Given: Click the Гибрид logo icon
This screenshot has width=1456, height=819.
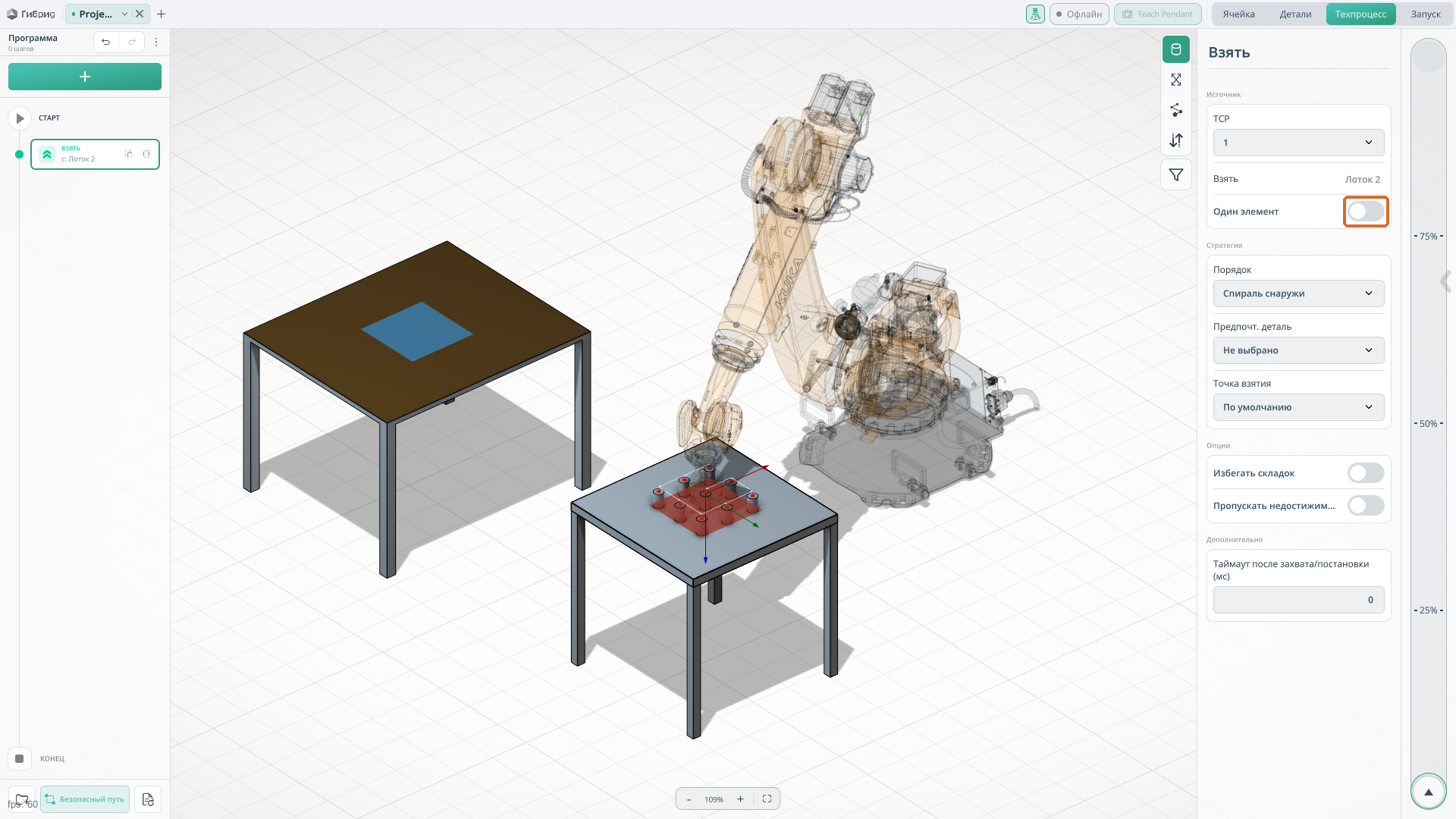Looking at the screenshot, I should [x=11, y=14].
